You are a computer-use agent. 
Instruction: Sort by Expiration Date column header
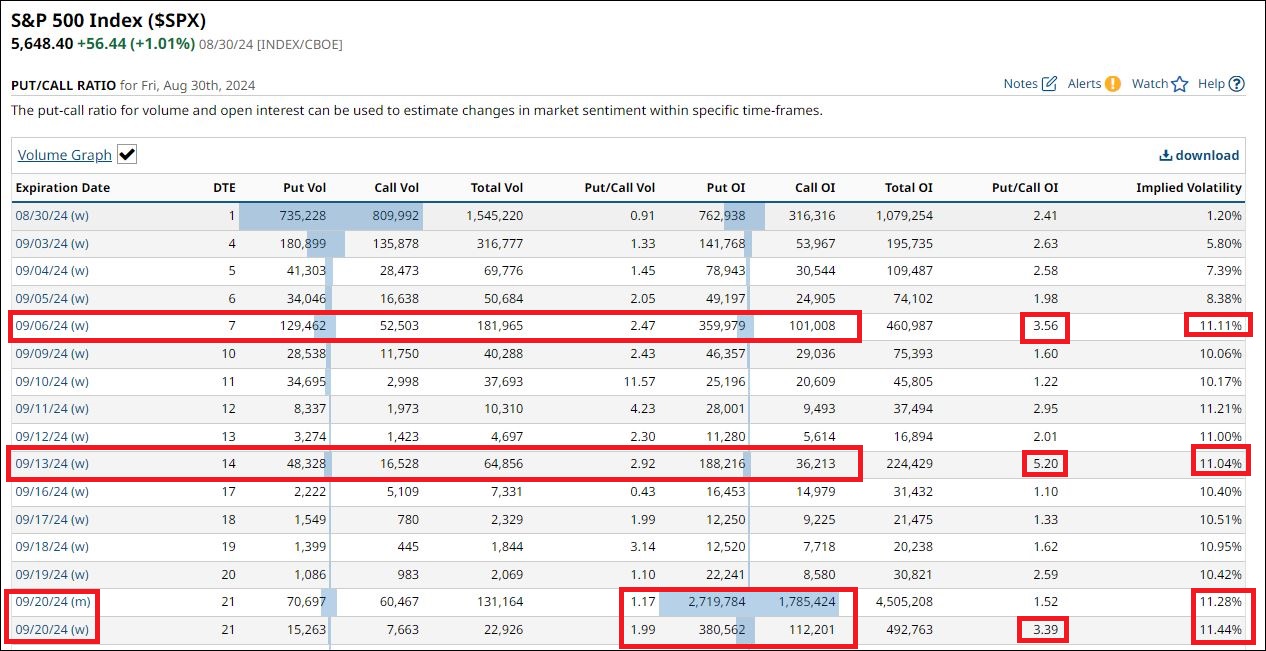[x=62, y=188]
